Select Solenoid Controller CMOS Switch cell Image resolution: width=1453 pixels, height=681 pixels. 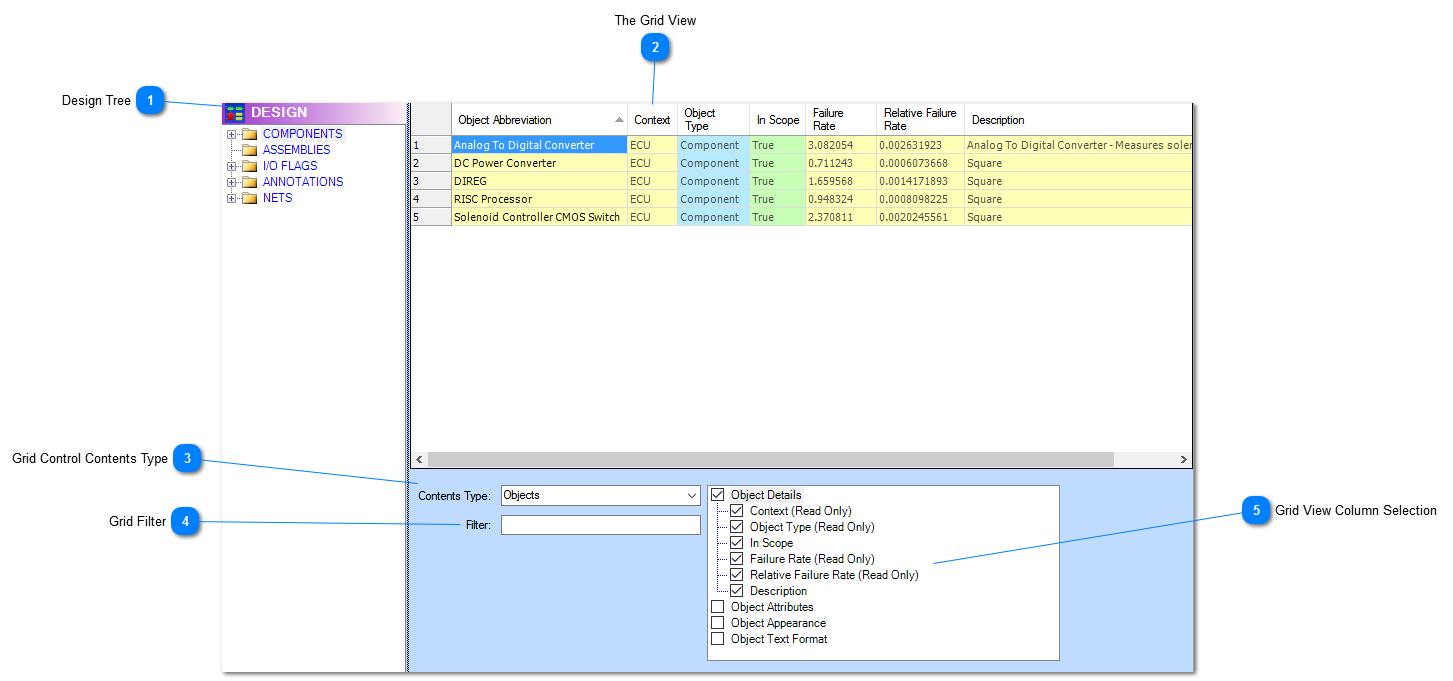(x=539, y=217)
